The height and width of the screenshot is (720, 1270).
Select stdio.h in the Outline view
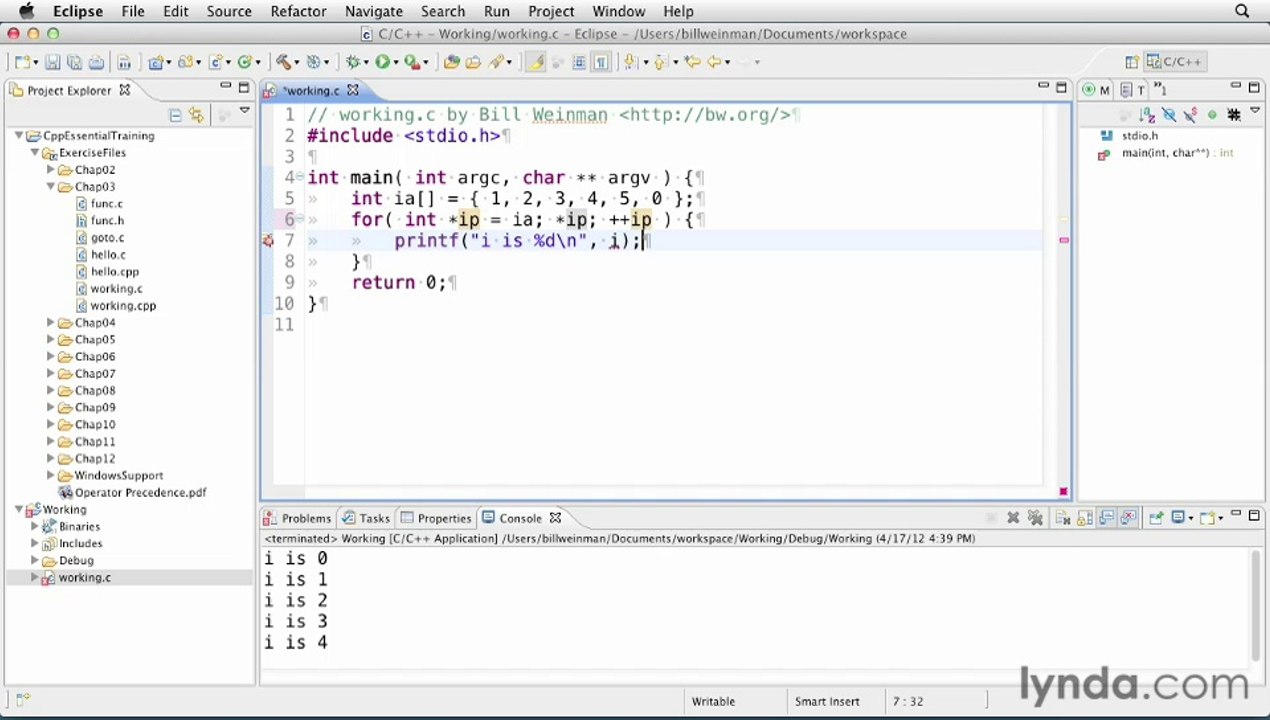[x=1129, y=136]
